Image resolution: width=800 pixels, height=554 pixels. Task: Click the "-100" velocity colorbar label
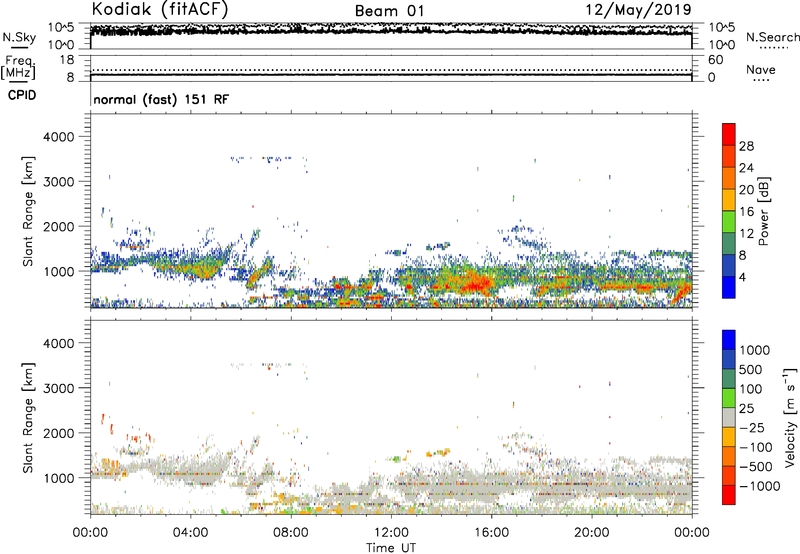pyautogui.click(x=756, y=447)
